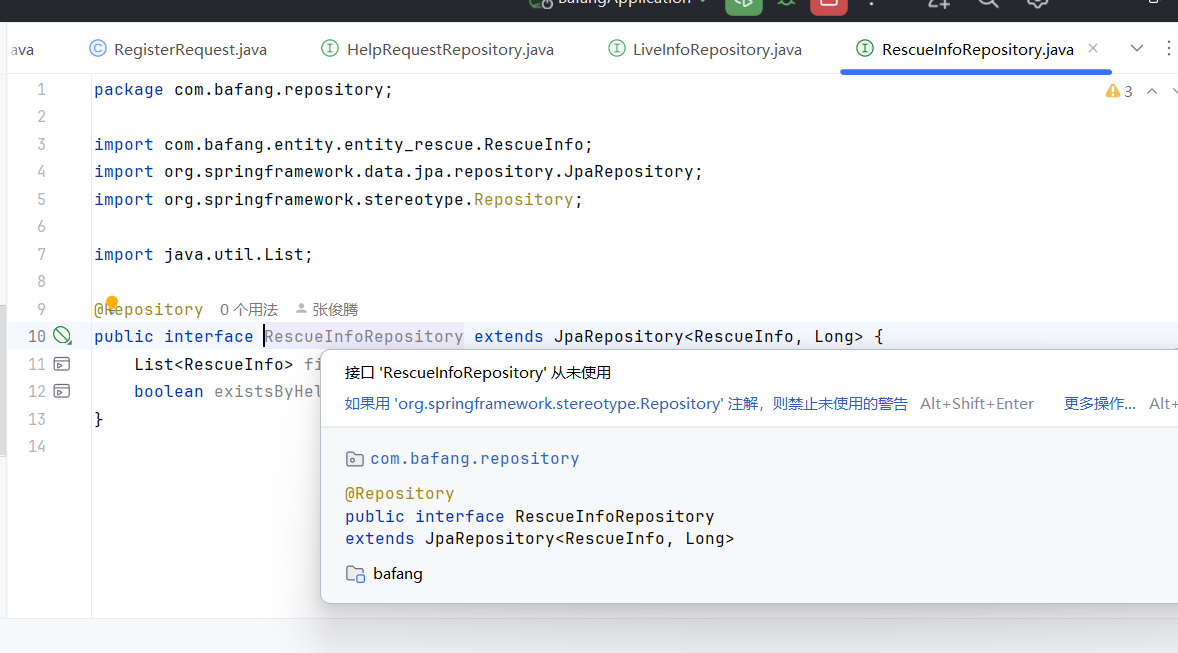This screenshot has height=653, width=1178.
Task: Click the Spring bean gutter icon on line 10
Action: (62, 336)
